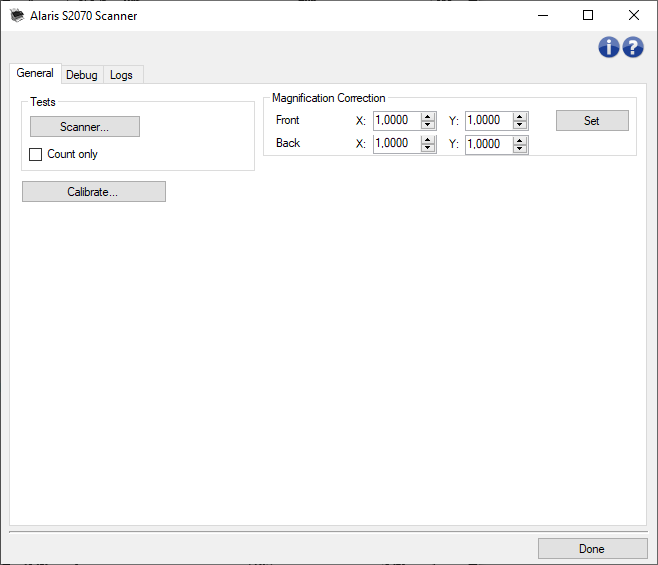Enable the Count only checkbox
The image size is (658, 565).
[x=36, y=154]
